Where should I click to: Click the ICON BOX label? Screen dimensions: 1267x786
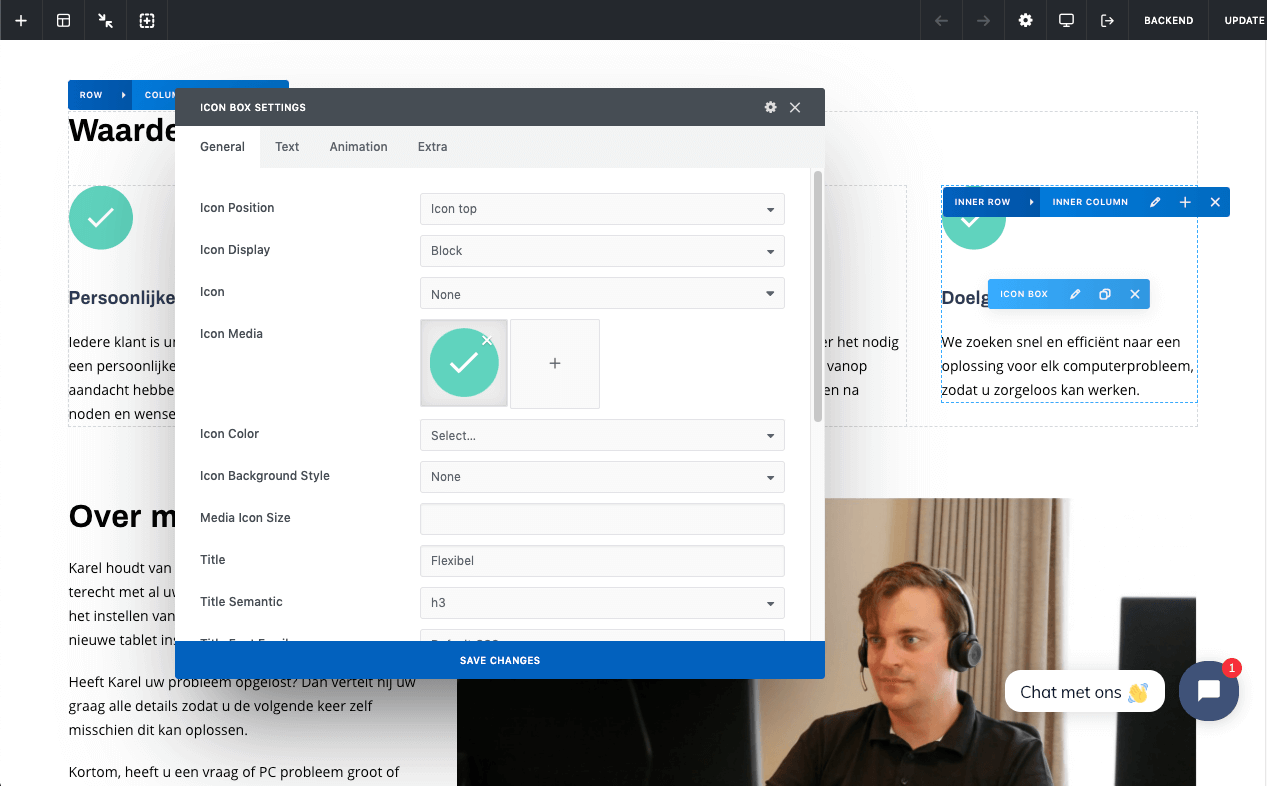pyautogui.click(x=1024, y=294)
